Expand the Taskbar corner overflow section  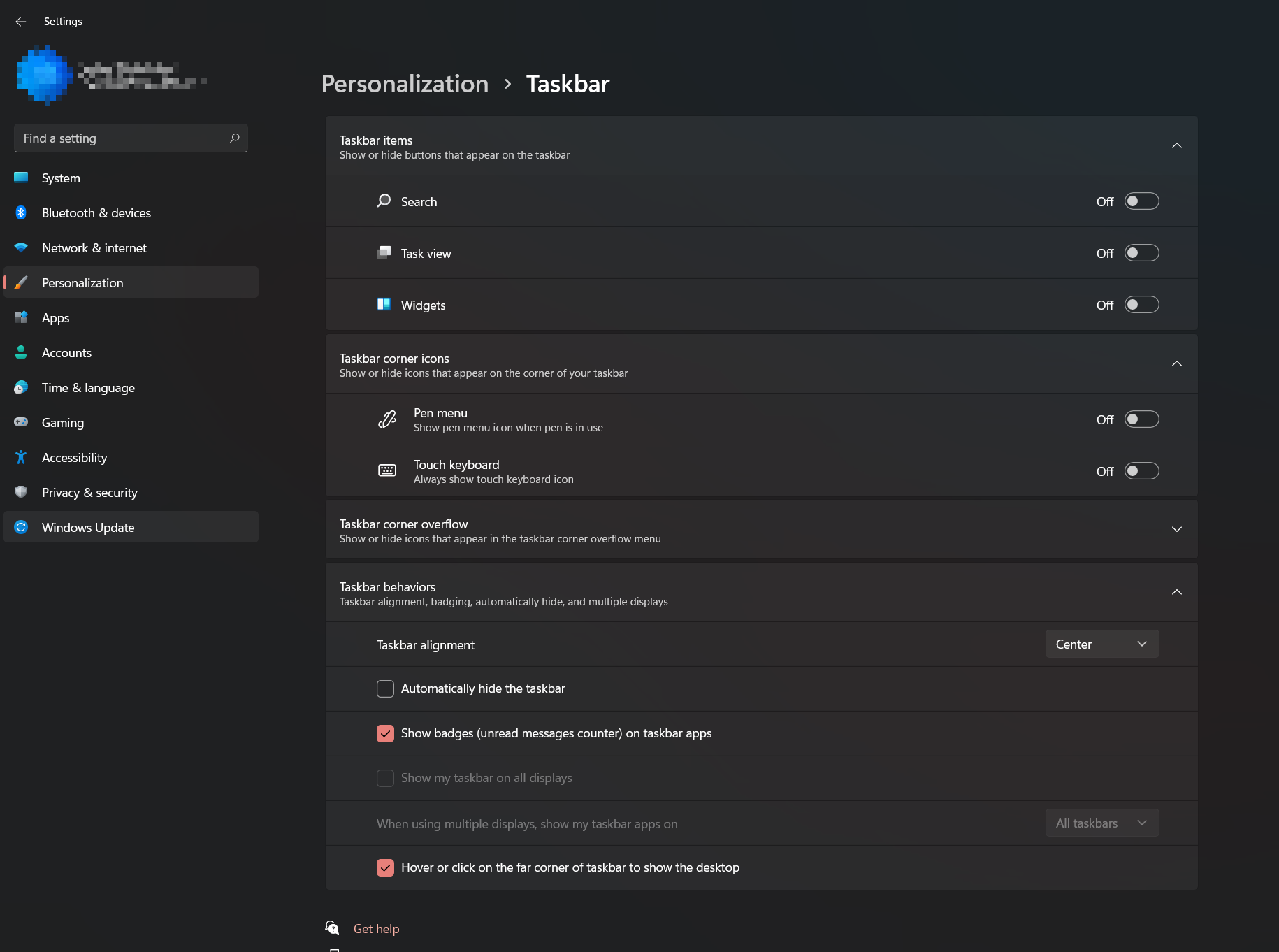pos(1177,529)
